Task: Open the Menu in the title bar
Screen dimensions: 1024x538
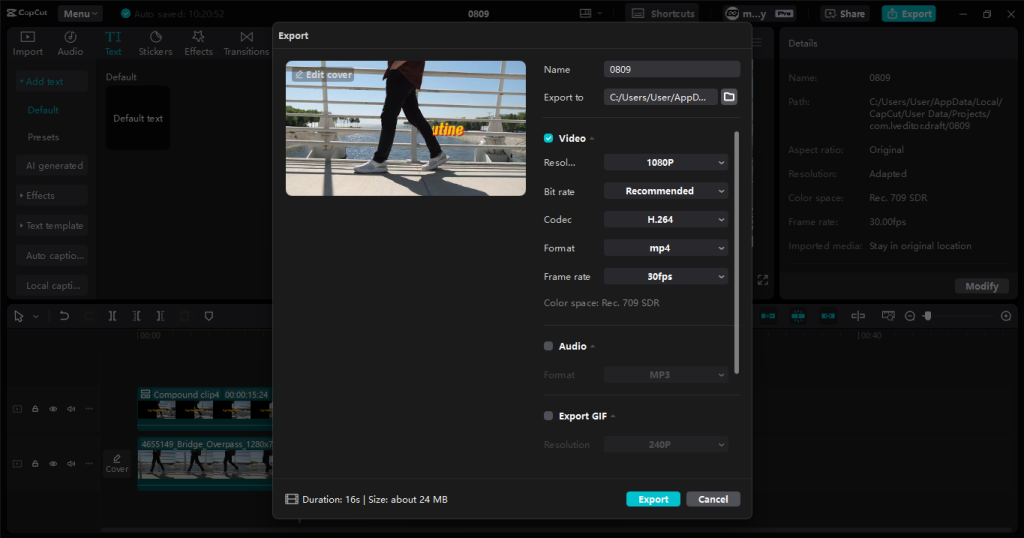Action: pos(79,14)
